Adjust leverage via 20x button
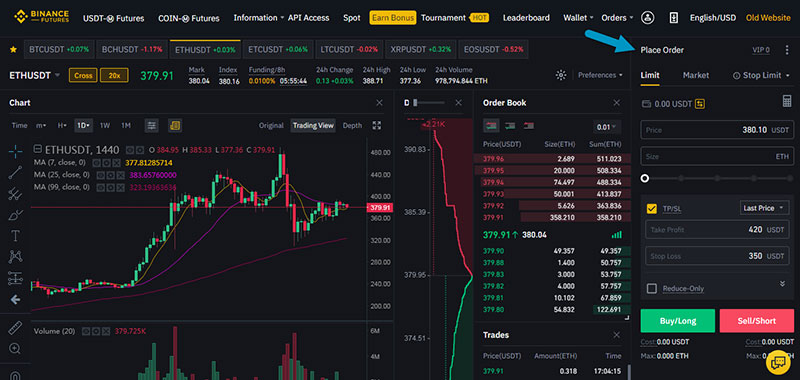 pos(114,75)
